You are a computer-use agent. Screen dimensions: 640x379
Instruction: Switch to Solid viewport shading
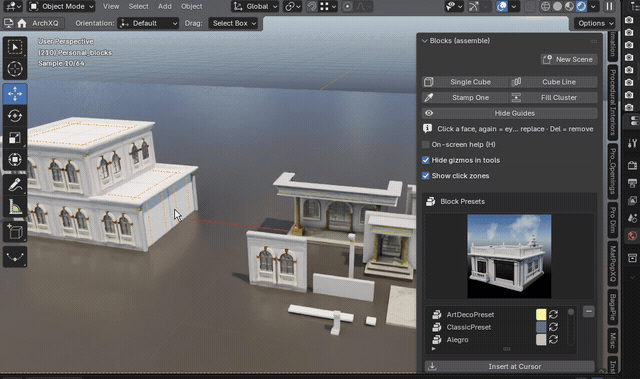[x=557, y=7]
